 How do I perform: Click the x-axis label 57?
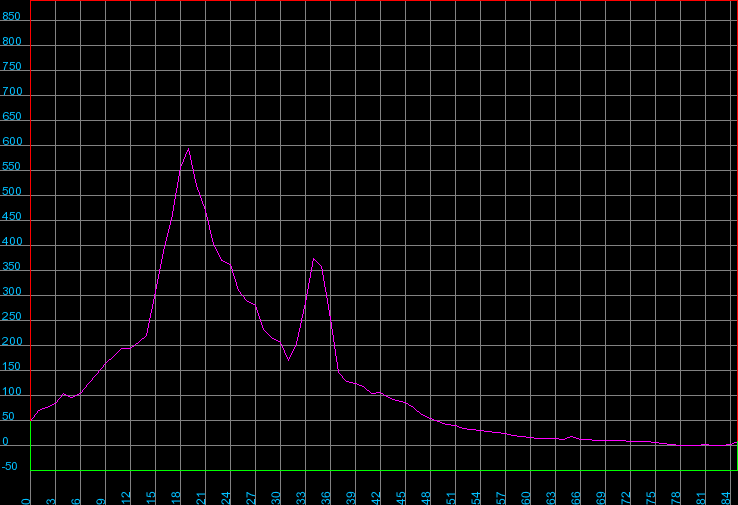[x=501, y=498]
